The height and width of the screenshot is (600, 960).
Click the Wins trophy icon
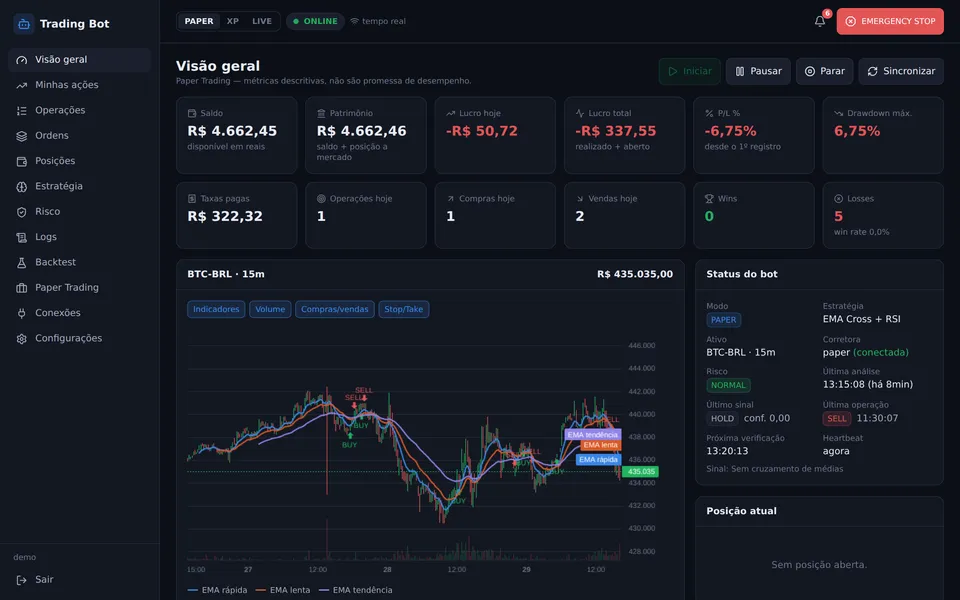pos(709,198)
